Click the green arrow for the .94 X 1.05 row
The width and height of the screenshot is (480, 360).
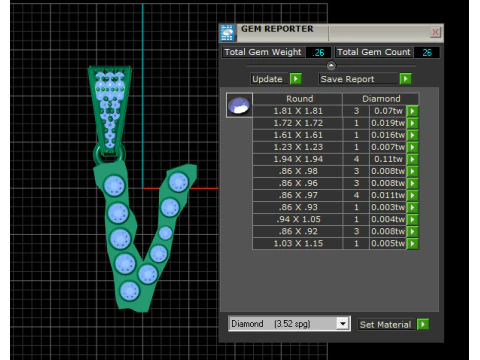(413, 219)
